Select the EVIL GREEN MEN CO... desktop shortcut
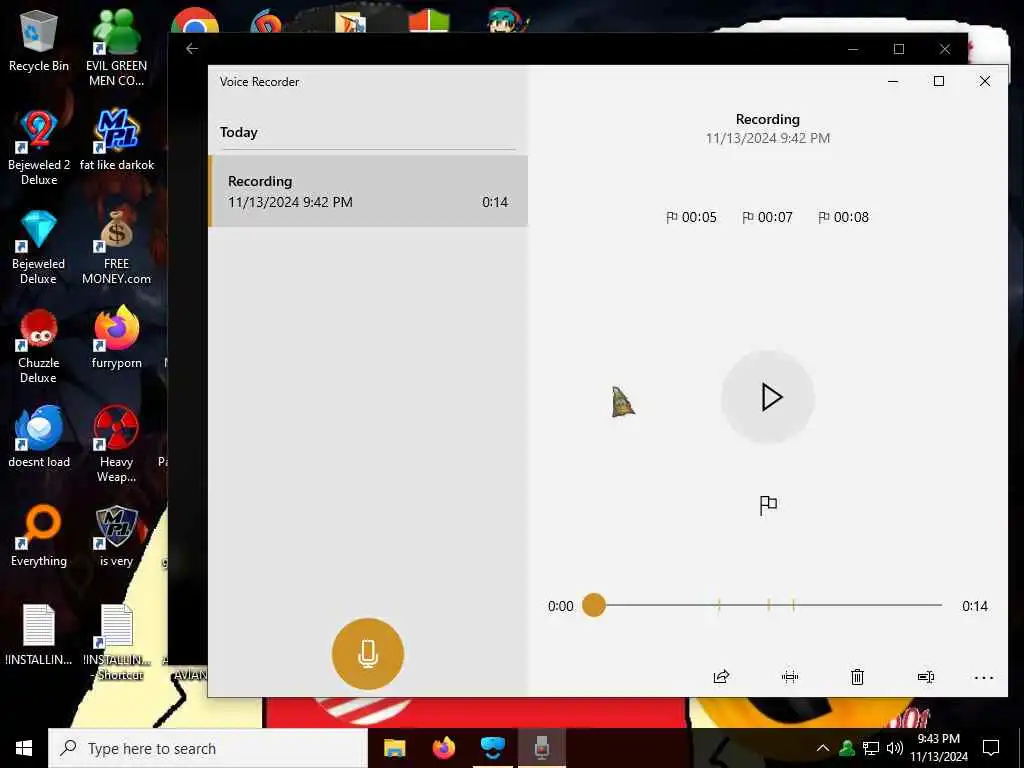1024x768 pixels. click(x=116, y=48)
